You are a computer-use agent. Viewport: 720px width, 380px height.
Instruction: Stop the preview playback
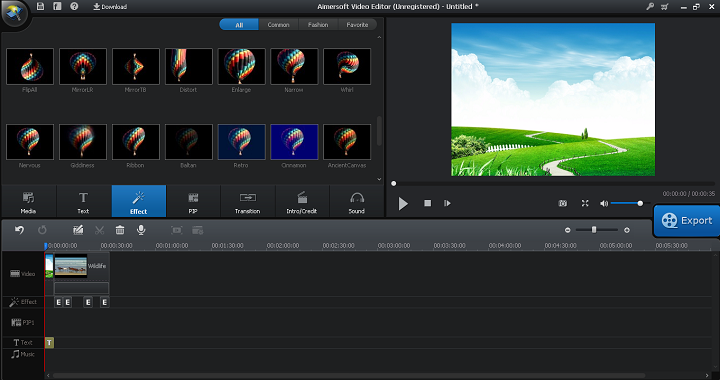[x=428, y=203]
